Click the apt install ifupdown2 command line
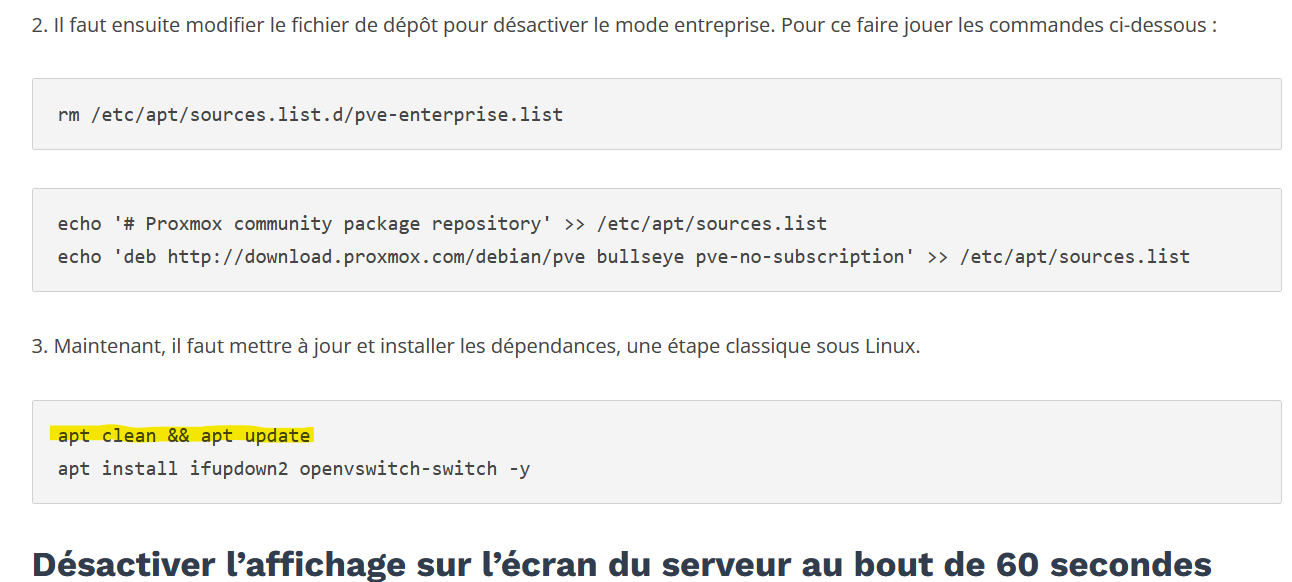 click(x=294, y=468)
